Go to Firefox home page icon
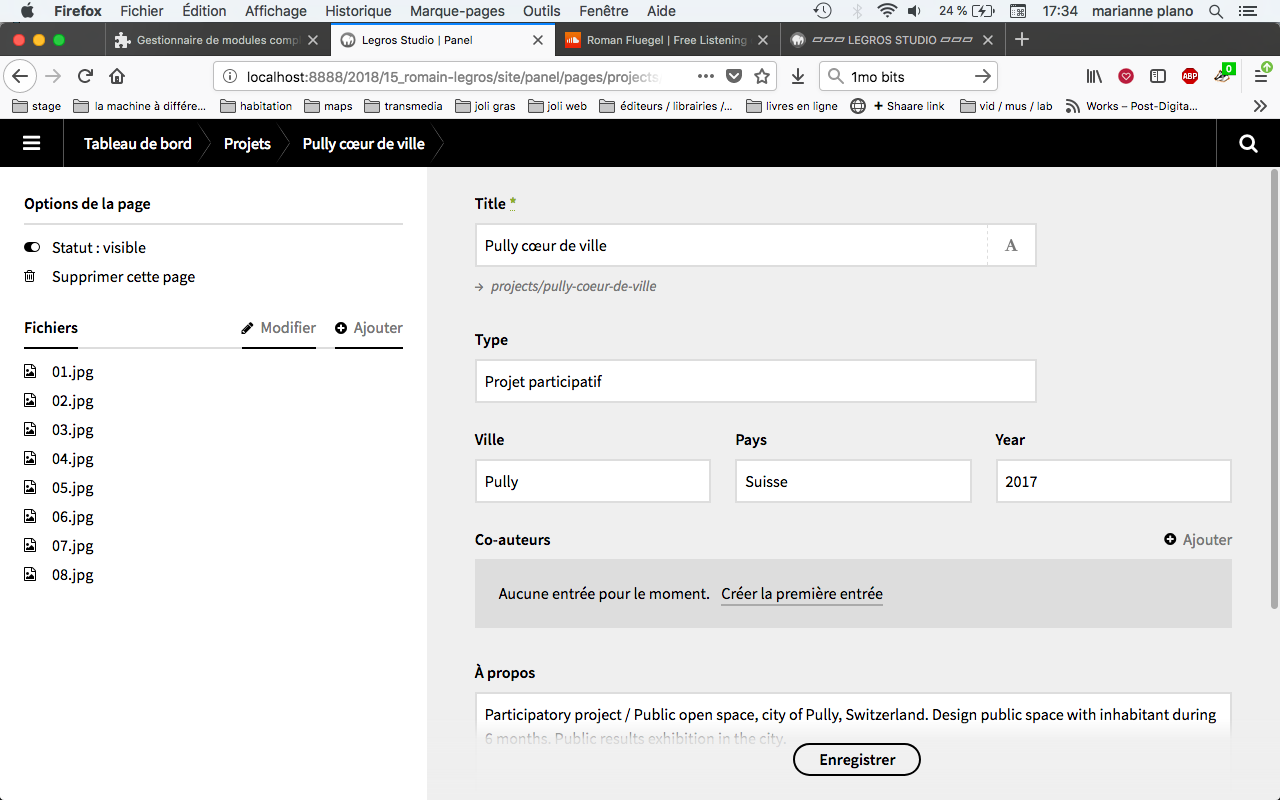Viewport: 1280px width, 800px height. coord(117,76)
